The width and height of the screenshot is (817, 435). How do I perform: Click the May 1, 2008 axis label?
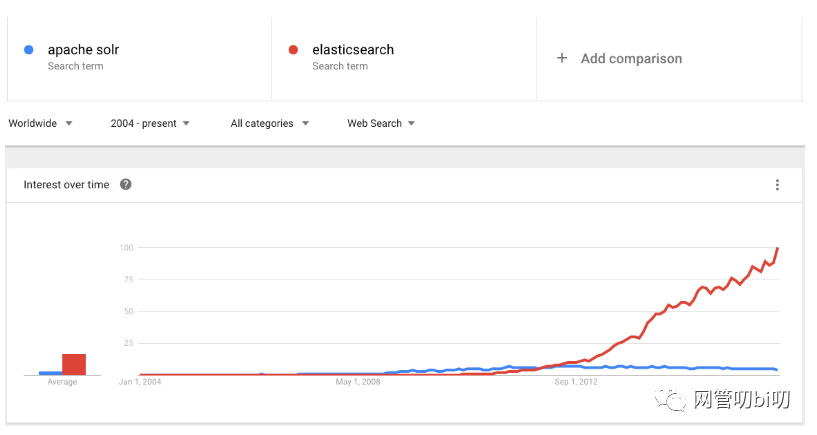coord(358,381)
